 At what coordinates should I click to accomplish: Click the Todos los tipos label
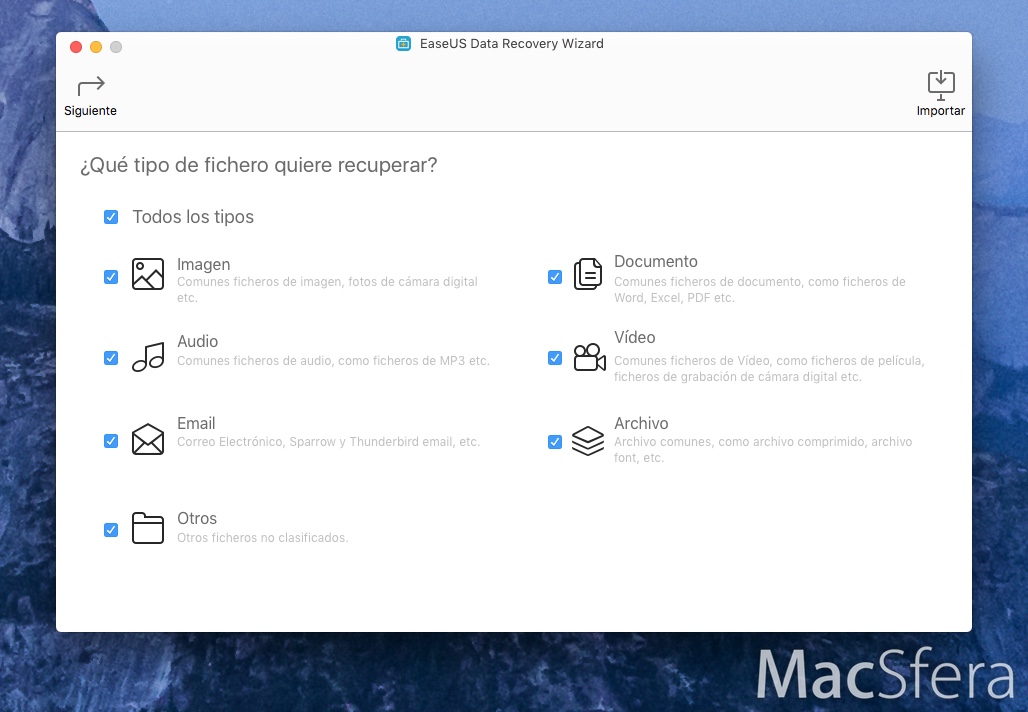tap(193, 217)
